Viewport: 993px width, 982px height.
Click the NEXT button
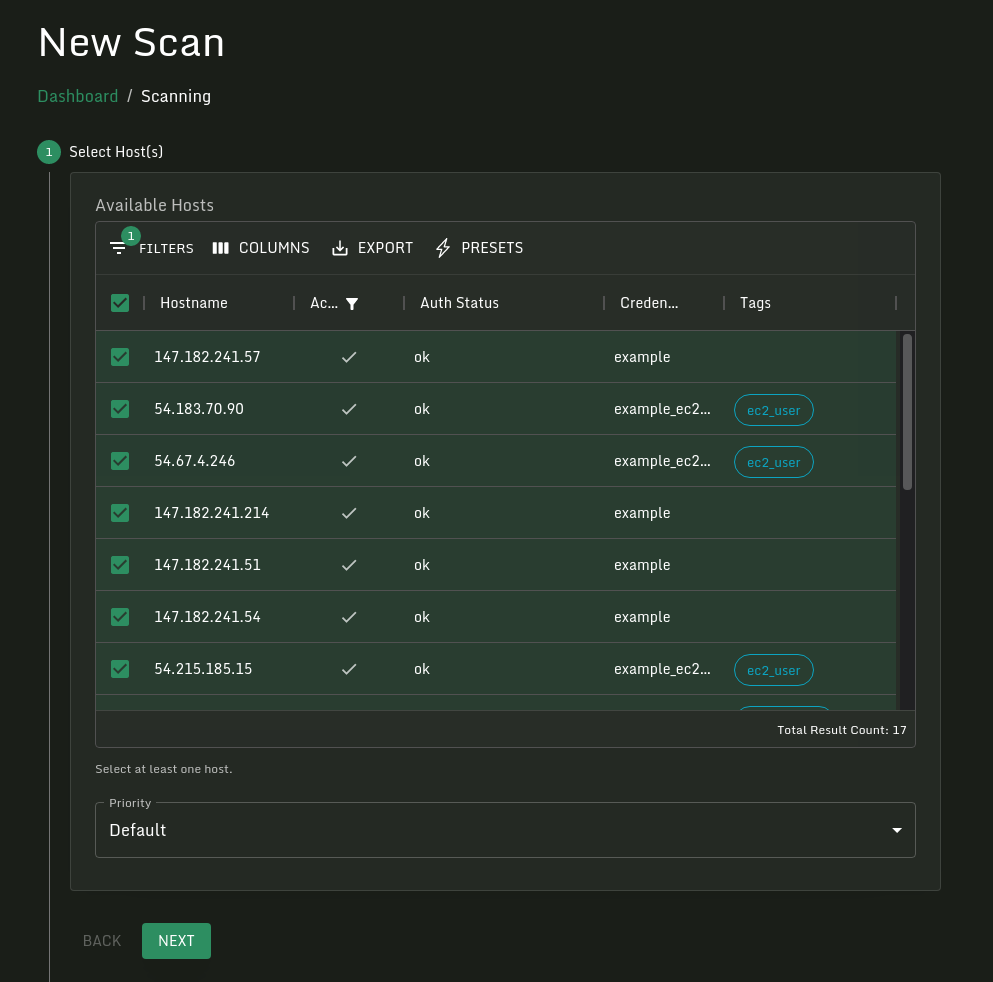pyautogui.click(x=176, y=941)
